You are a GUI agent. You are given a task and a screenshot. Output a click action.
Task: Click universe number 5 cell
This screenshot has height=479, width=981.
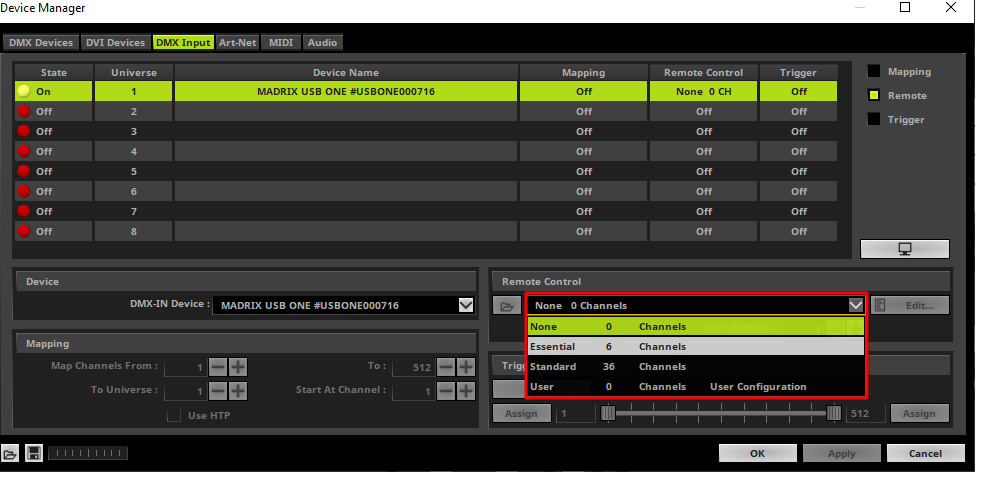pos(133,171)
